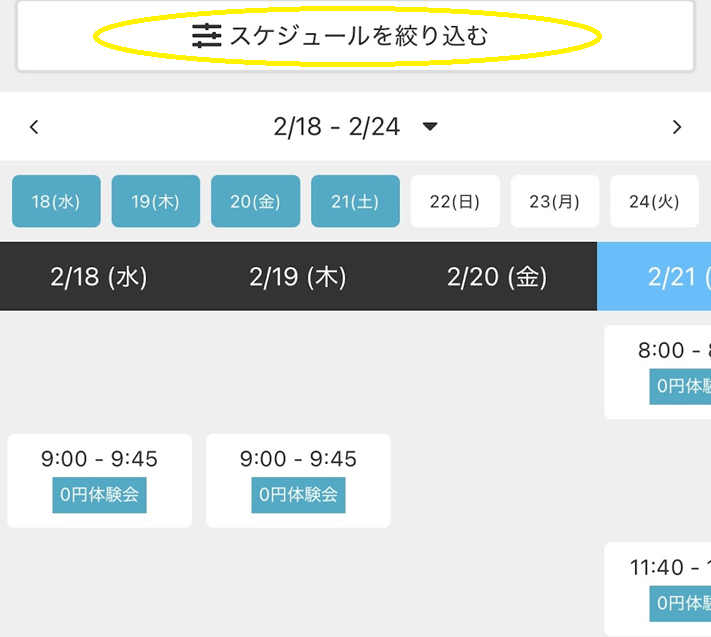Open the 8:00 Saturday class slot
This screenshot has height=637, width=711.
tap(659, 372)
